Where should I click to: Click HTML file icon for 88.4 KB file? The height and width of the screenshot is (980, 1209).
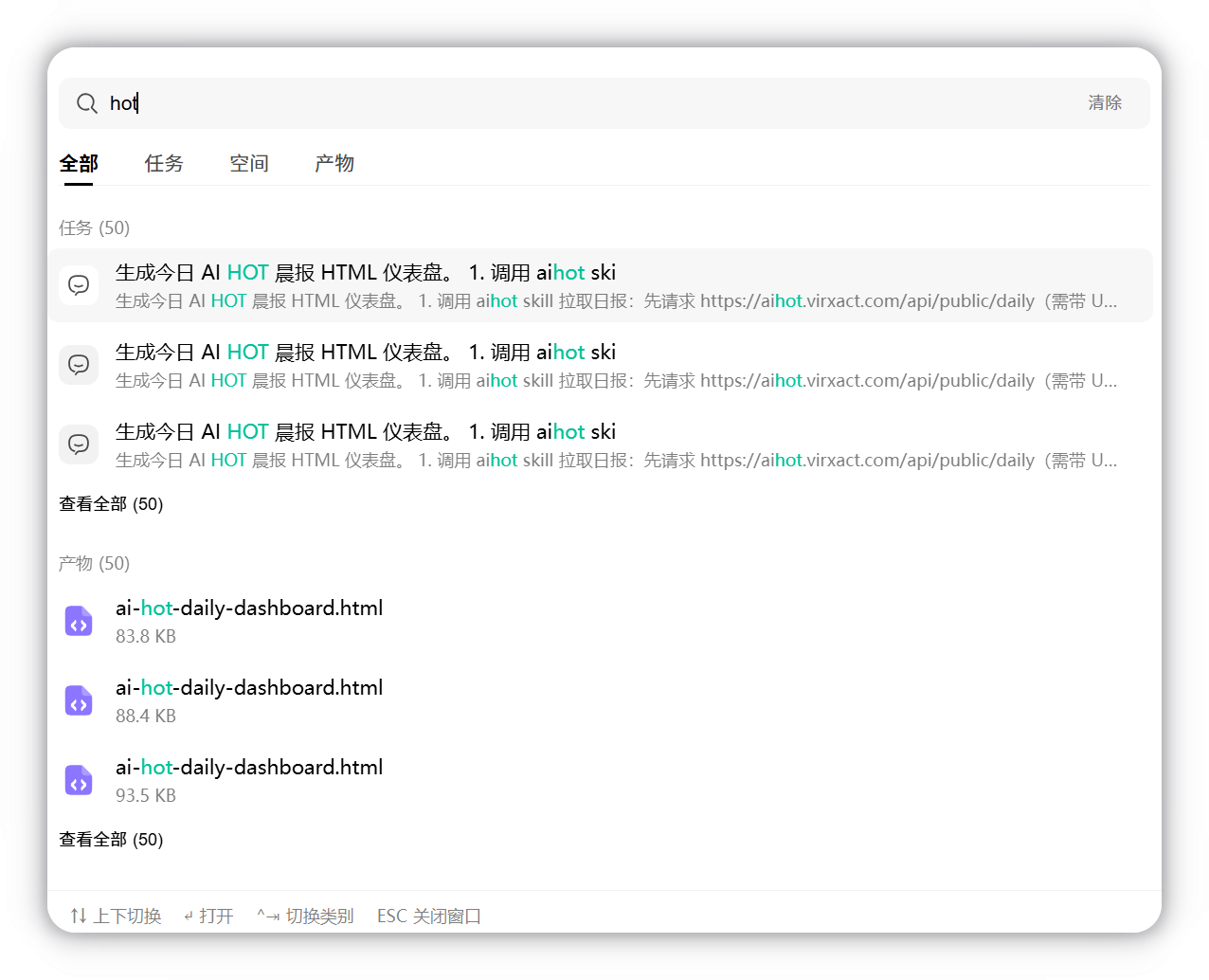pyautogui.click(x=79, y=701)
